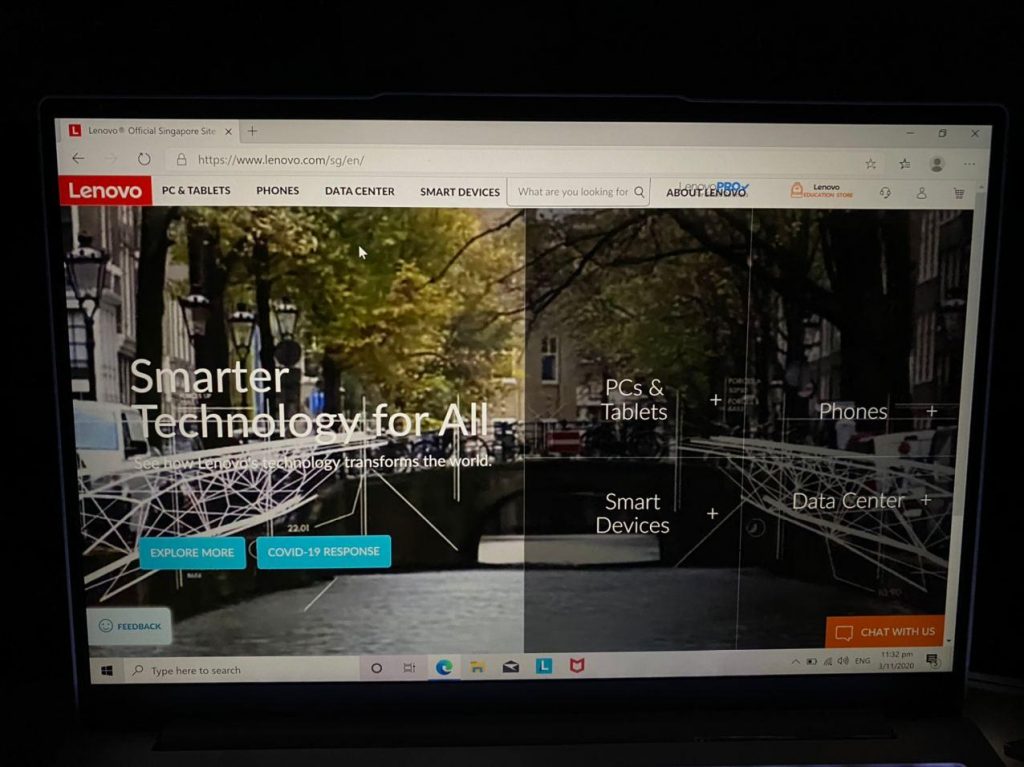
Task: Reload the page with the refresh icon
Action: [144, 159]
